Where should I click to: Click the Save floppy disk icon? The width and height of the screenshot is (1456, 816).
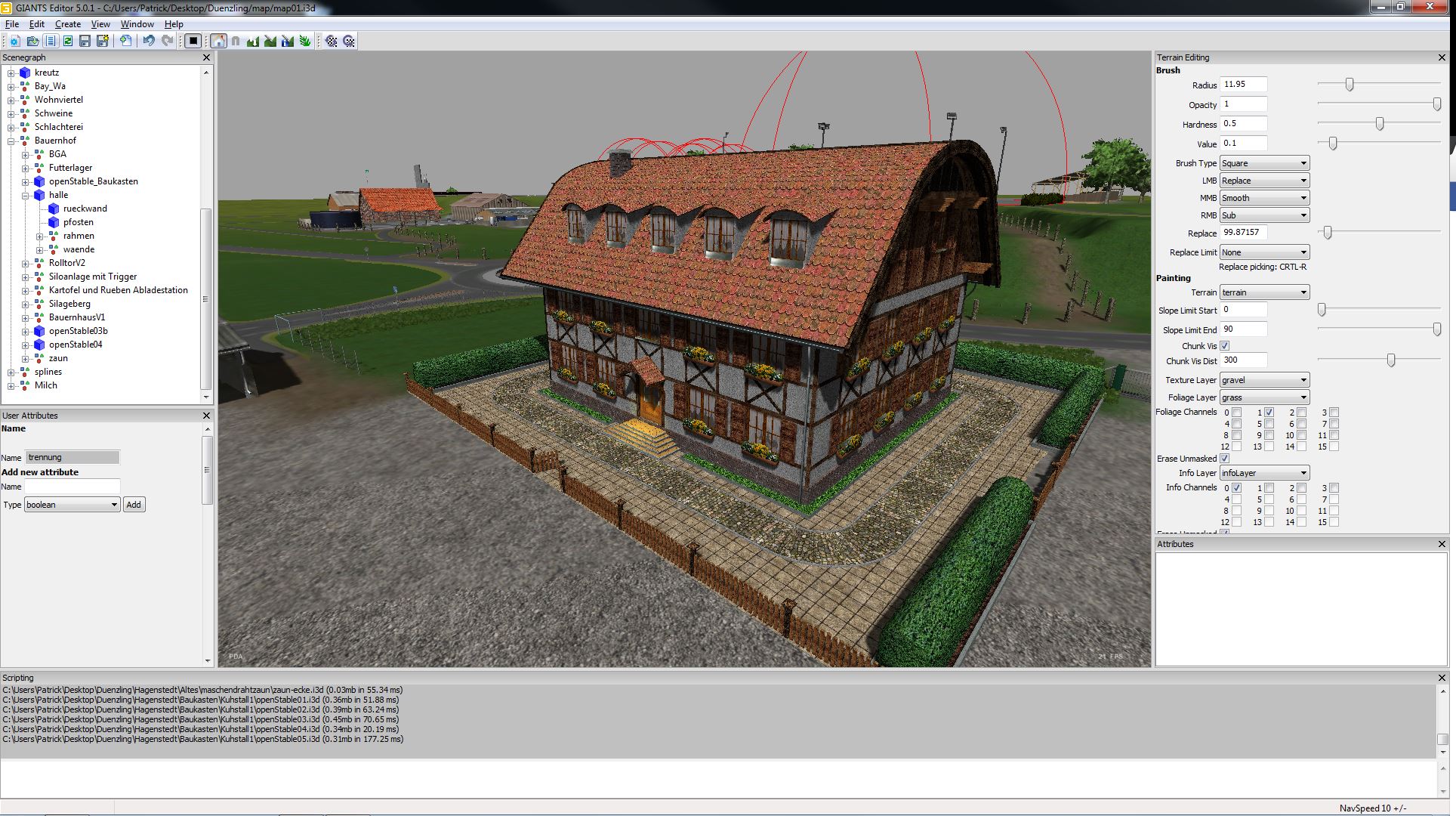pyautogui.click(x=85, y=41)
